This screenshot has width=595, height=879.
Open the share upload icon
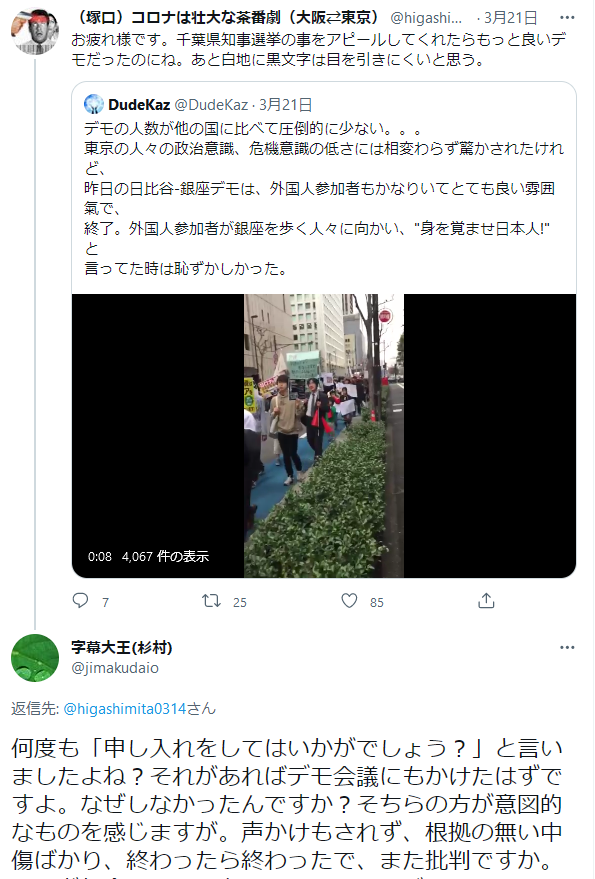click(x=486, y=600)
